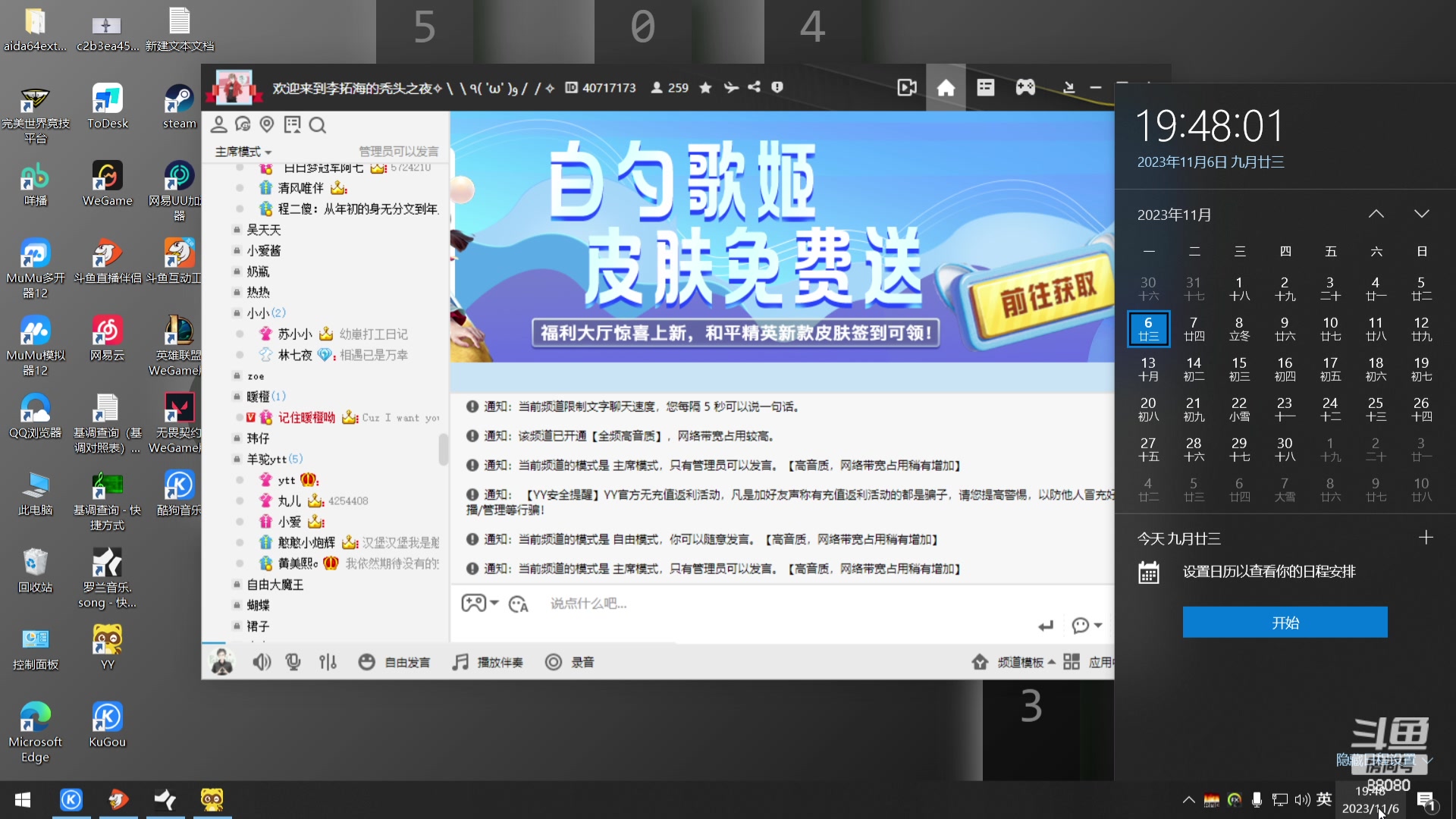Open the channel list tab icon
Viewport: 1456px width, 819px height.
(x=985, y=87)
